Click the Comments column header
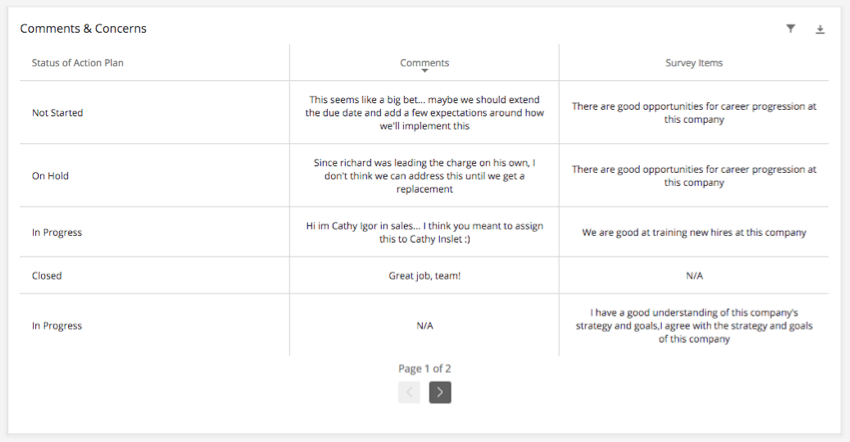The image size is (850, 442). (x=424, y=62)
